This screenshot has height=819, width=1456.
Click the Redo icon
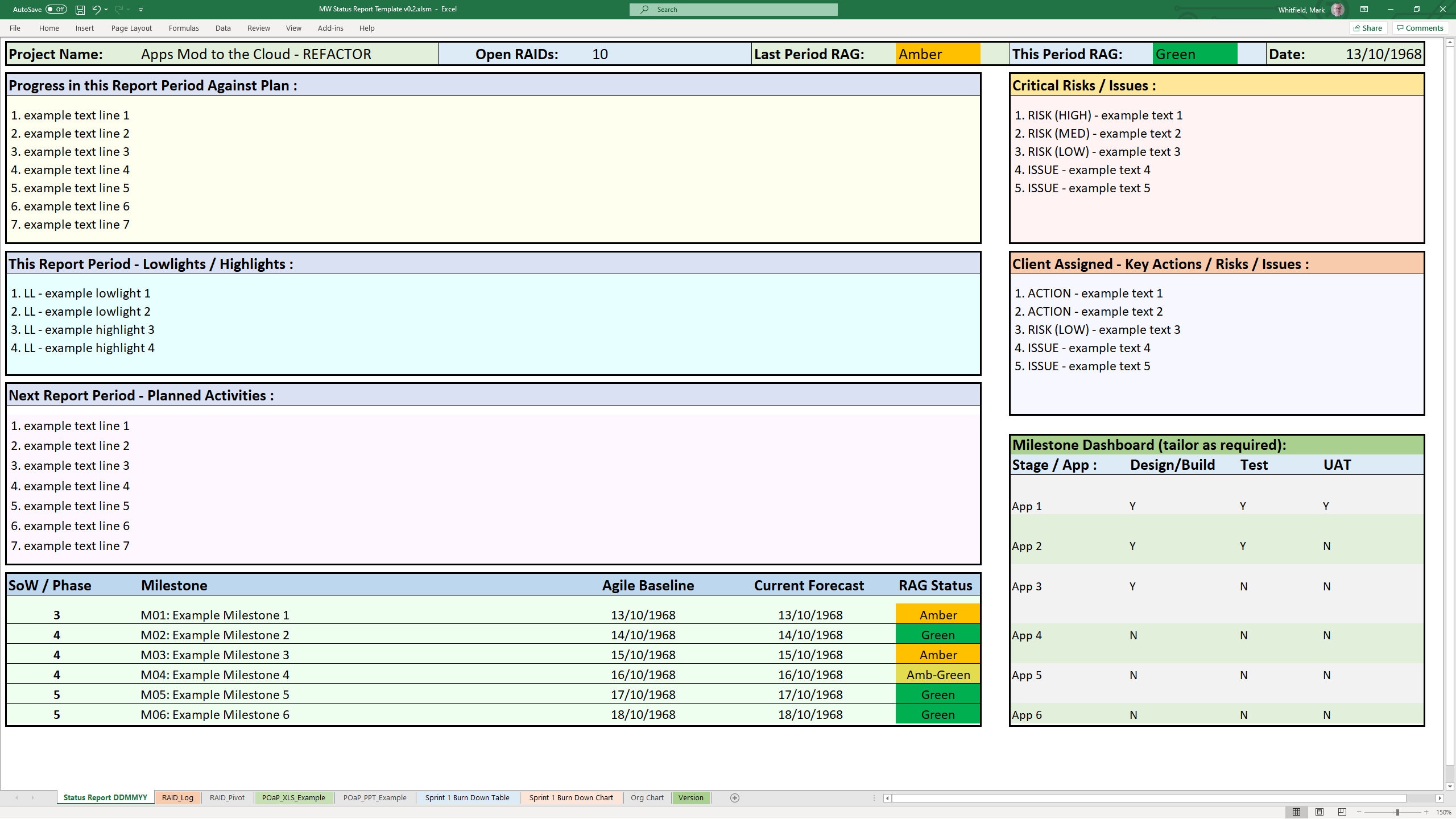click(118, 9)
